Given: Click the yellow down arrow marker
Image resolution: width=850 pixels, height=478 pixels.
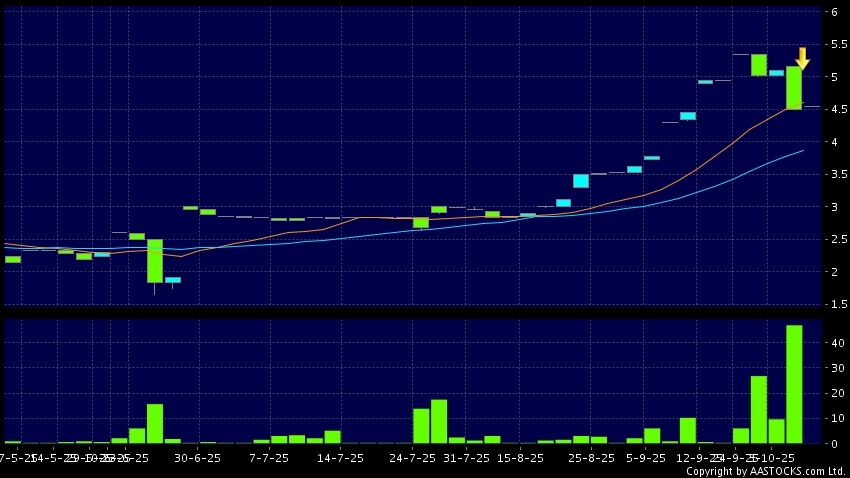Looking at the screenshot, I should point(802,58).
